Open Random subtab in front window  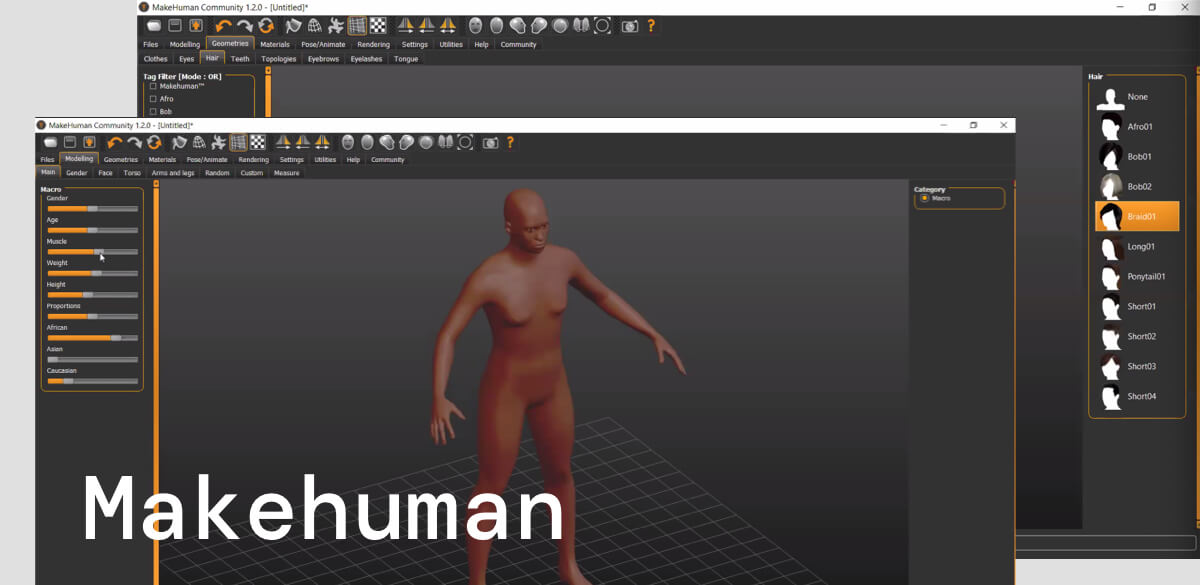217,173
